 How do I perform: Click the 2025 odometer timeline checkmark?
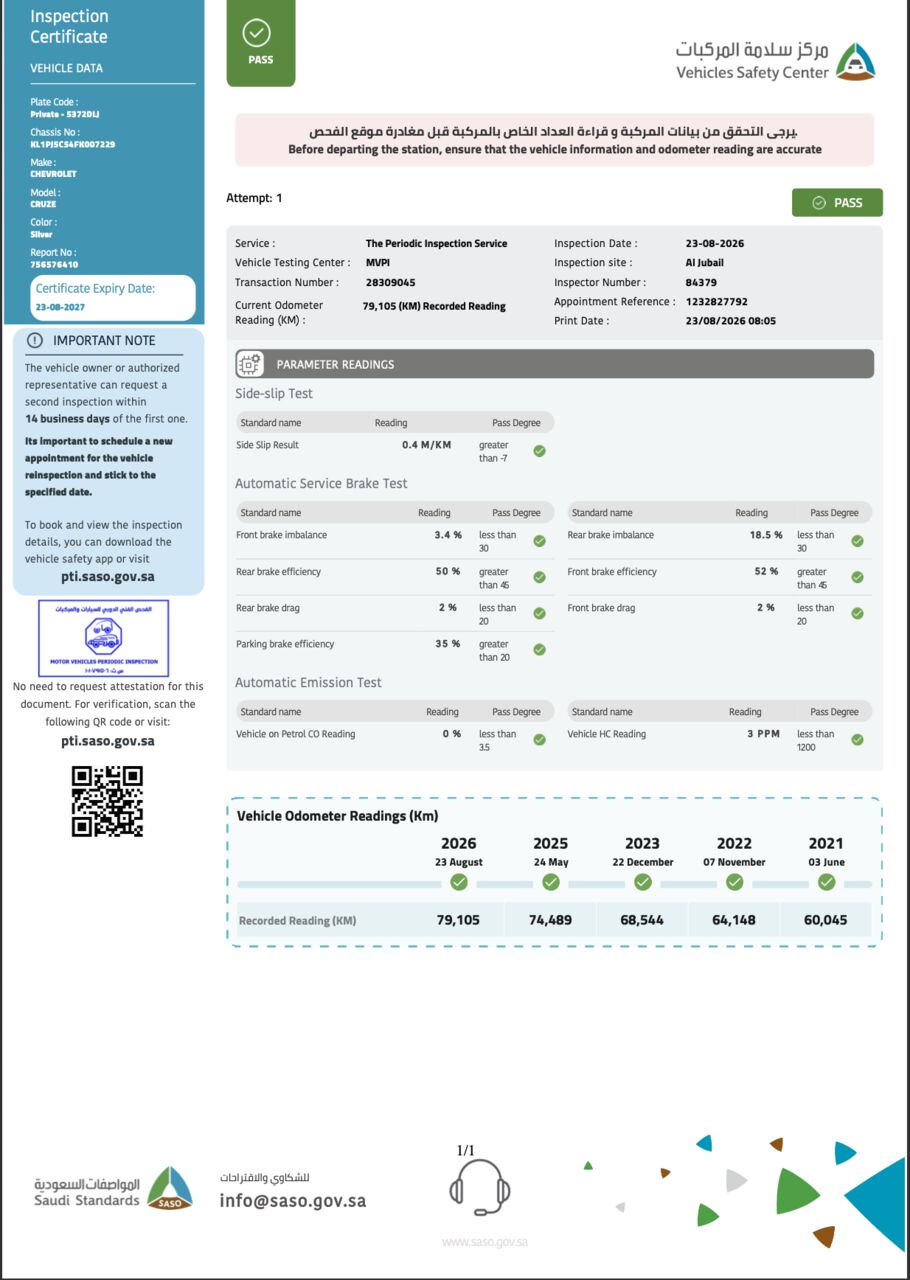551,882
